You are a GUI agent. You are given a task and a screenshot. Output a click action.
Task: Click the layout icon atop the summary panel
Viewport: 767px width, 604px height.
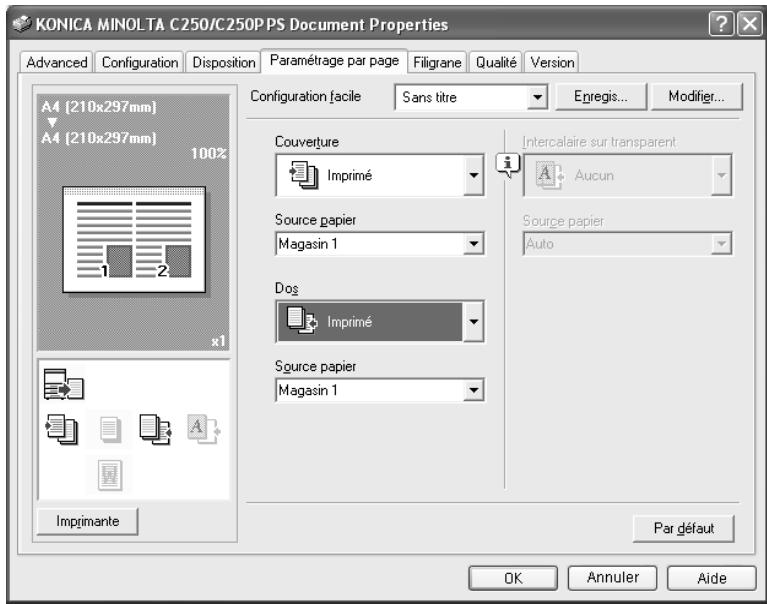point(64,384)
